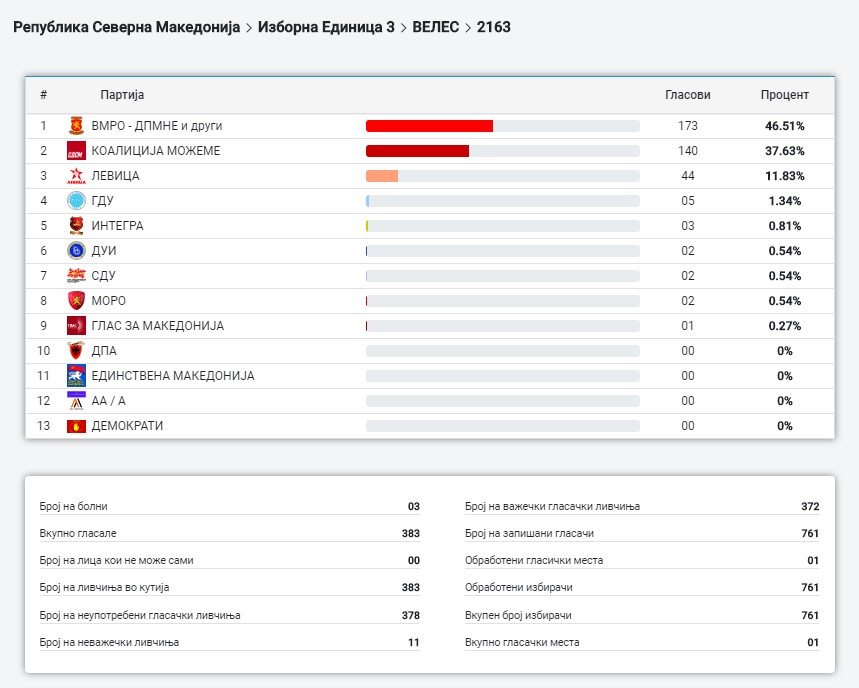The image size is (859, 688).
Task: Click the ГДУ round blue logo
Action: tap(75, 201)
